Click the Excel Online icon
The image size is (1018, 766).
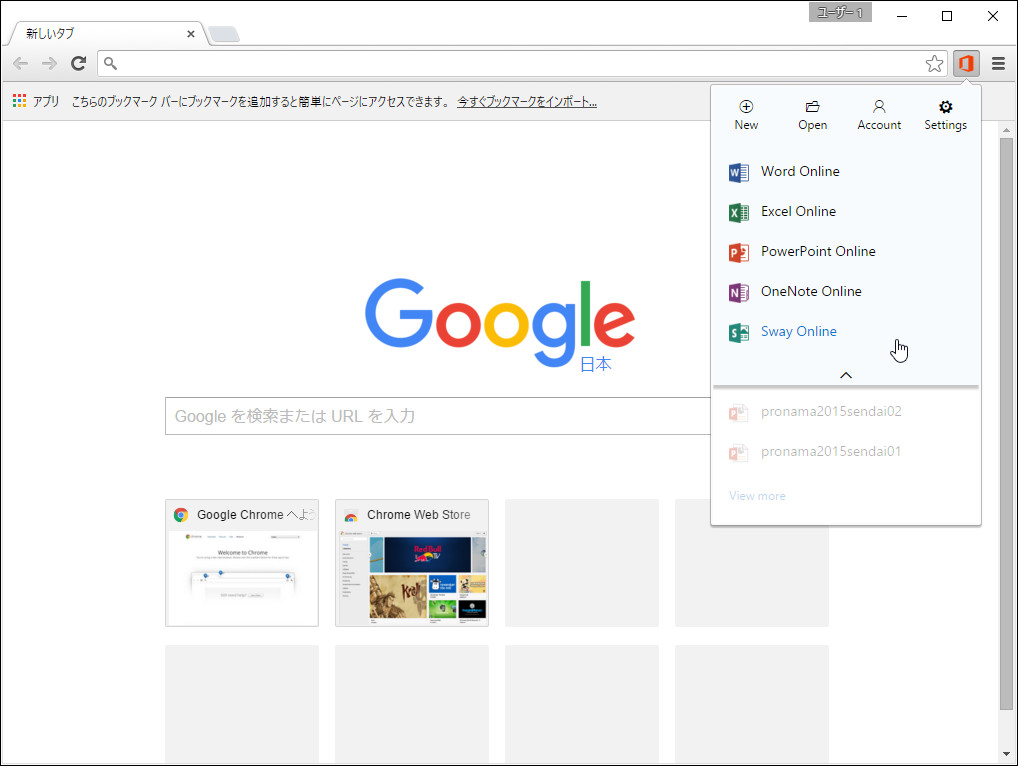pyautogui.click(x=739, y=212)
